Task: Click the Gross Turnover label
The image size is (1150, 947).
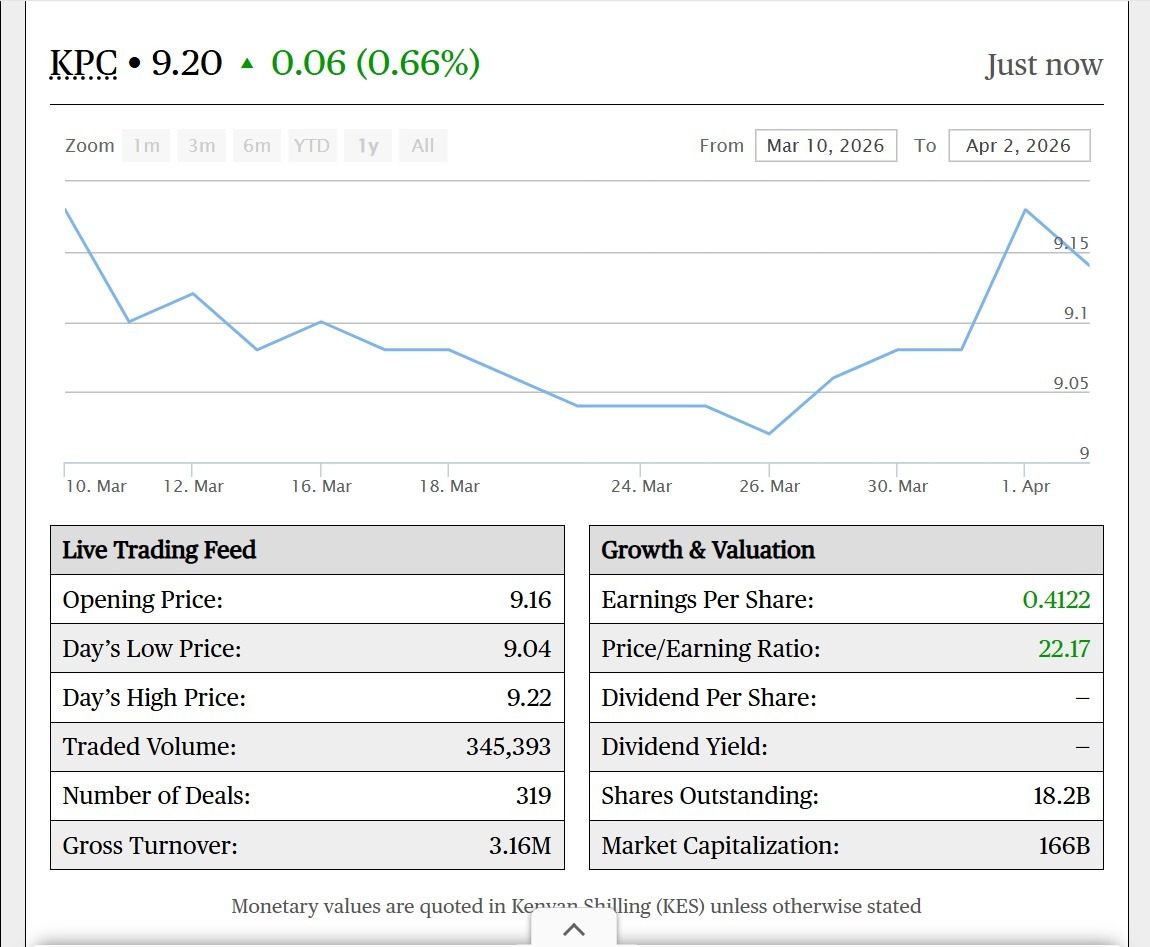Action: click(x=150, y=845)
